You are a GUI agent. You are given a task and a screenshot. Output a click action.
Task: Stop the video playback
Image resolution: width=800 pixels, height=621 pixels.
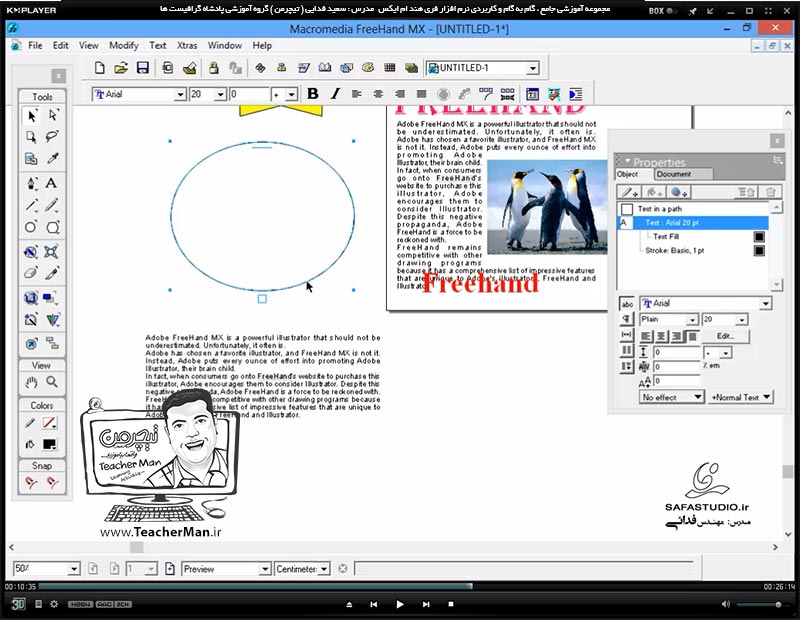451,604
